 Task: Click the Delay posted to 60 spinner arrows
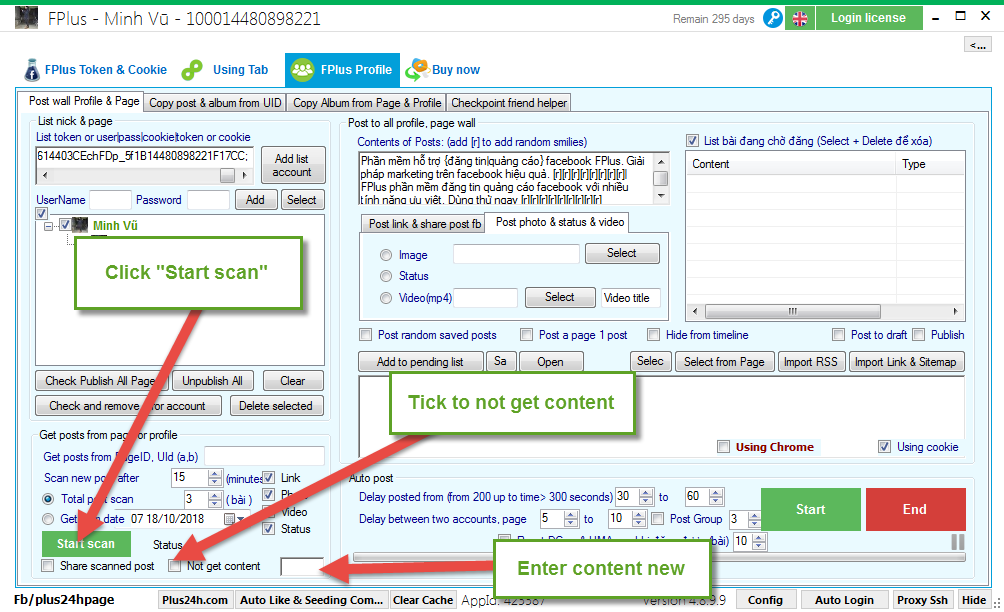(716, 497)
